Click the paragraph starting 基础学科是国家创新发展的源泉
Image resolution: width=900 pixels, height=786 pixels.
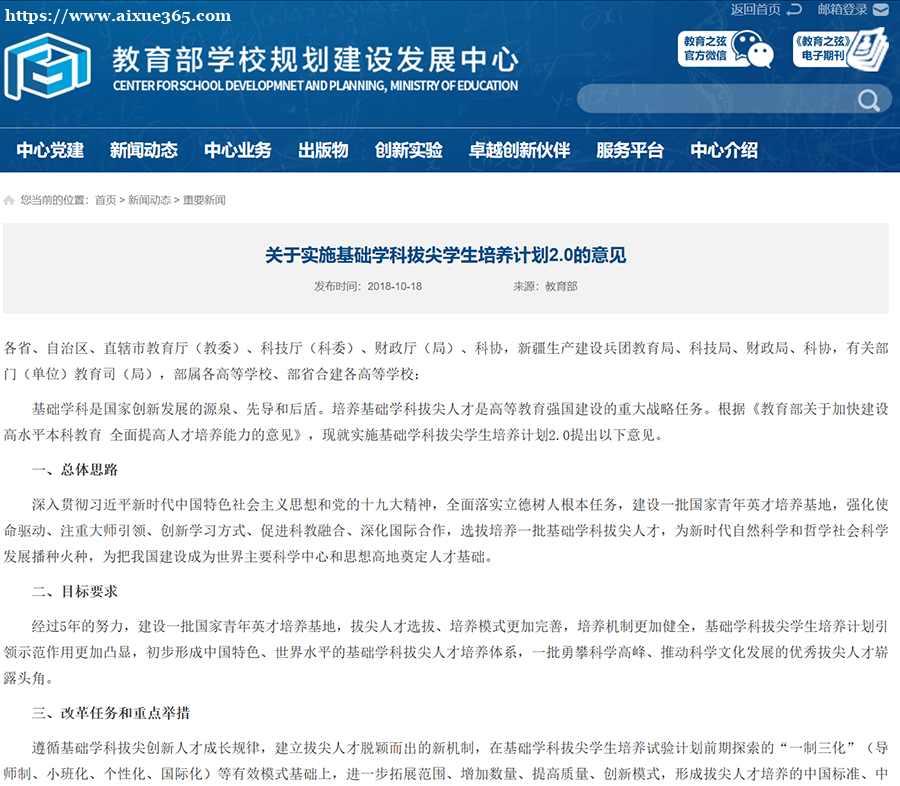446,422
